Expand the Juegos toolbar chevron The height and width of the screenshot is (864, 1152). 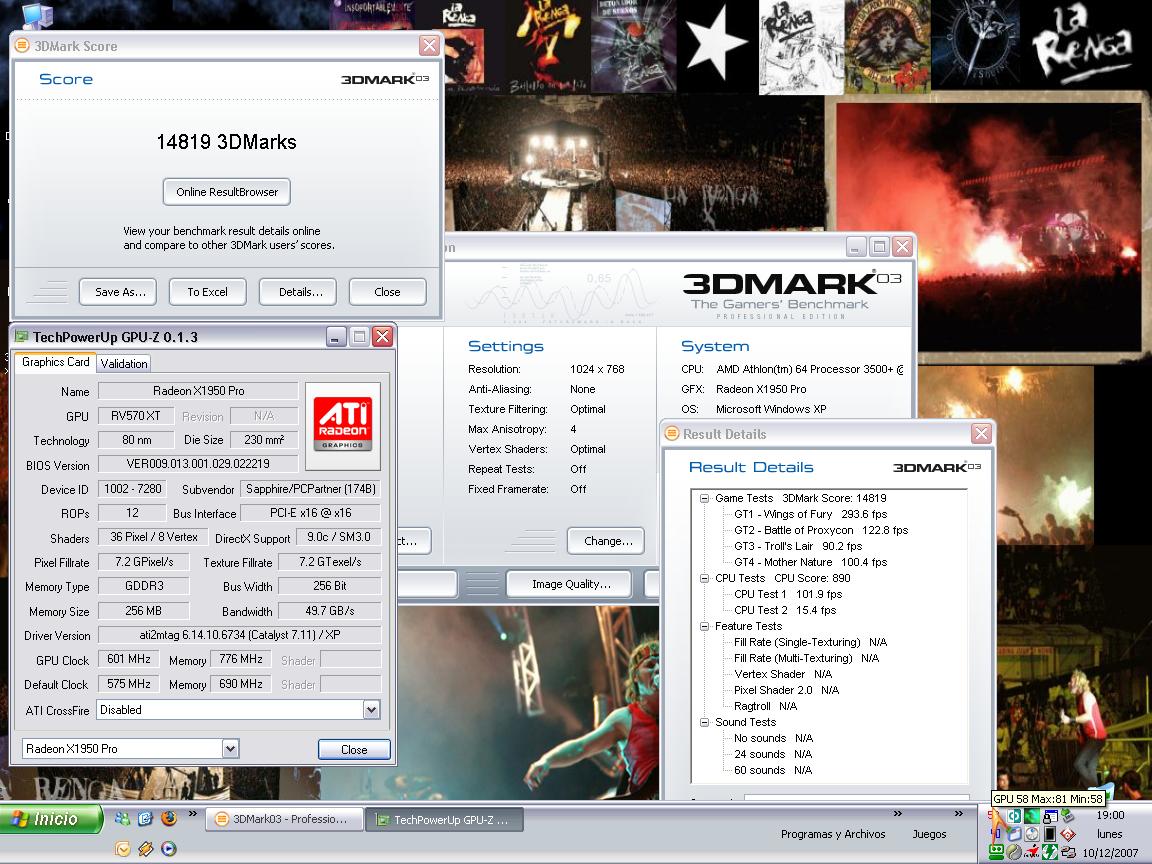coord(958,813)
